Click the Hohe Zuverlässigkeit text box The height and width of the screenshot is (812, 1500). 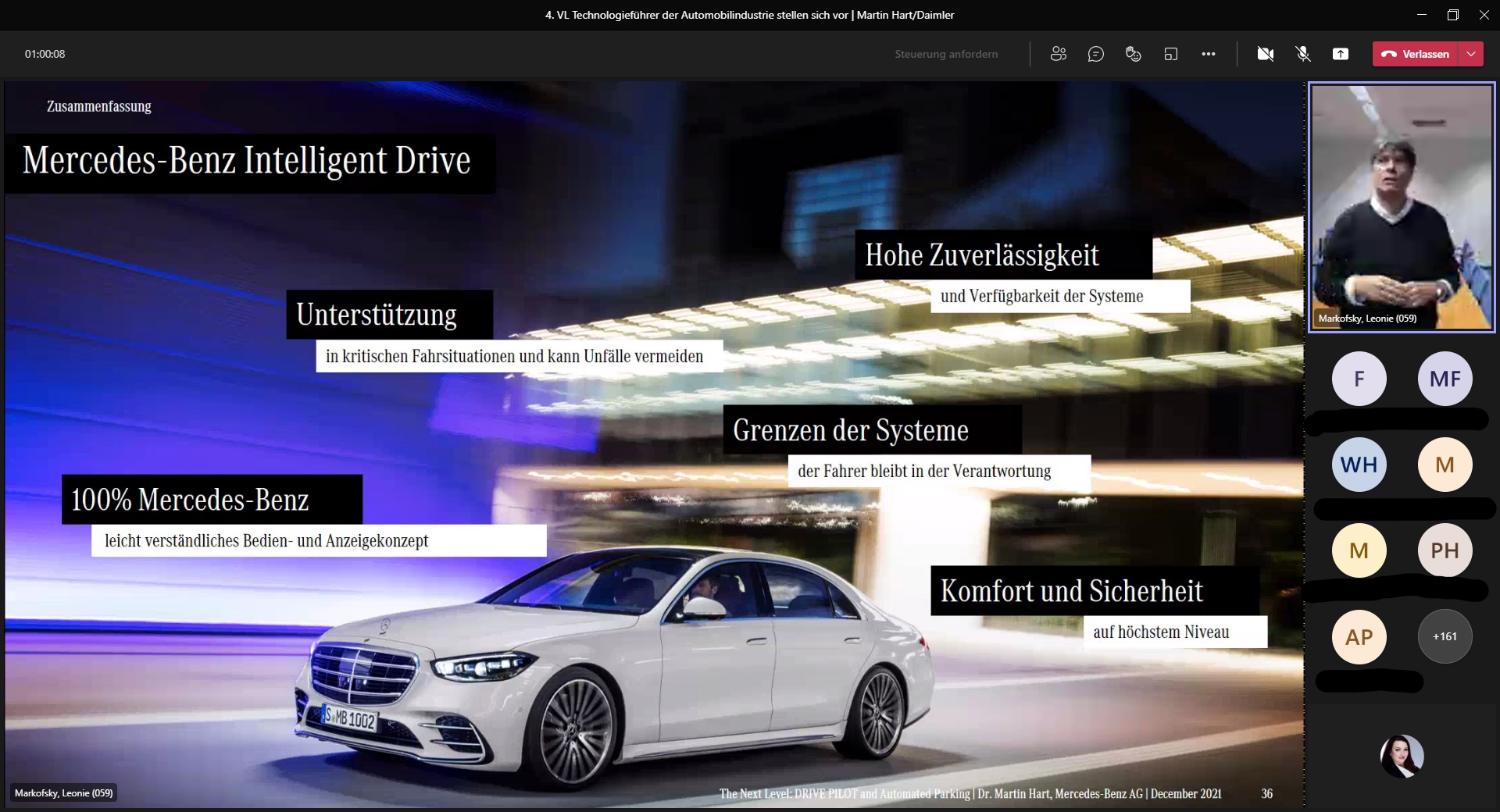[x=1003, y=255]
